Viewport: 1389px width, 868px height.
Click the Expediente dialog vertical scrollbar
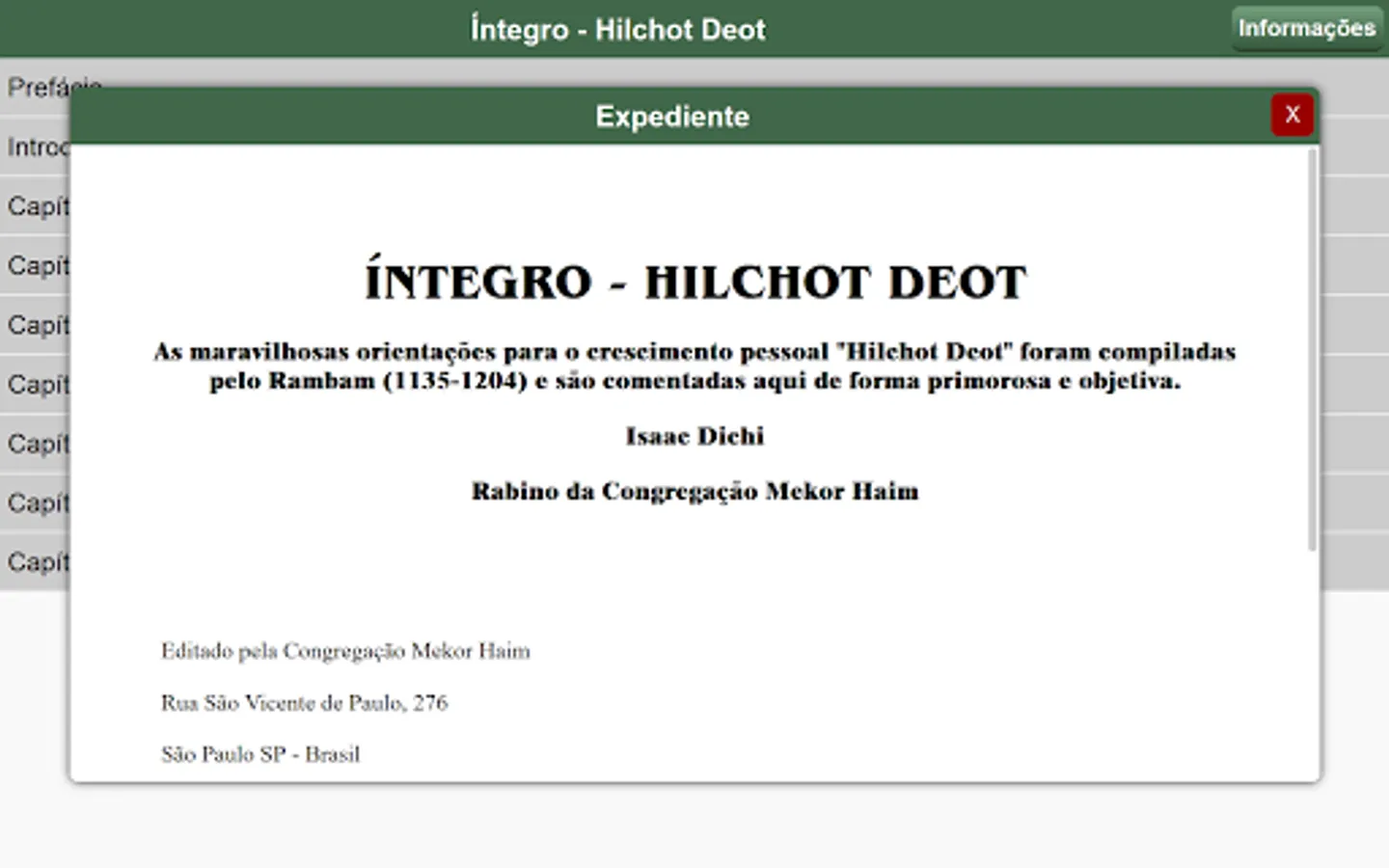pos(1312,350)
